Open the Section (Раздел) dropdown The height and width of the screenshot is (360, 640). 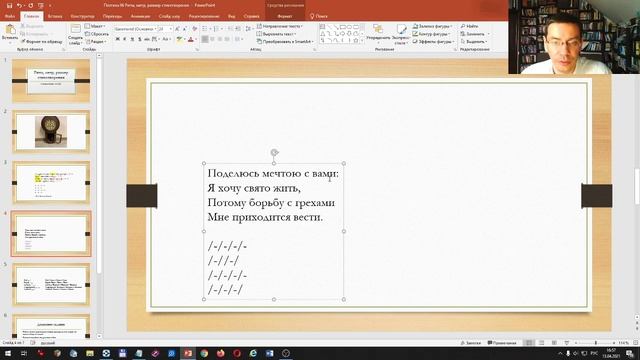pyautogui.click(x=96, y=42)
